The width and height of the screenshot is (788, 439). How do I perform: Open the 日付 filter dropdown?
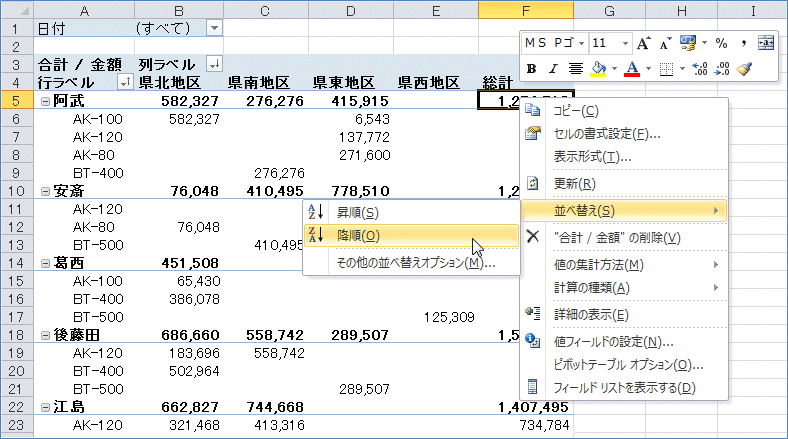click(215, 27)
